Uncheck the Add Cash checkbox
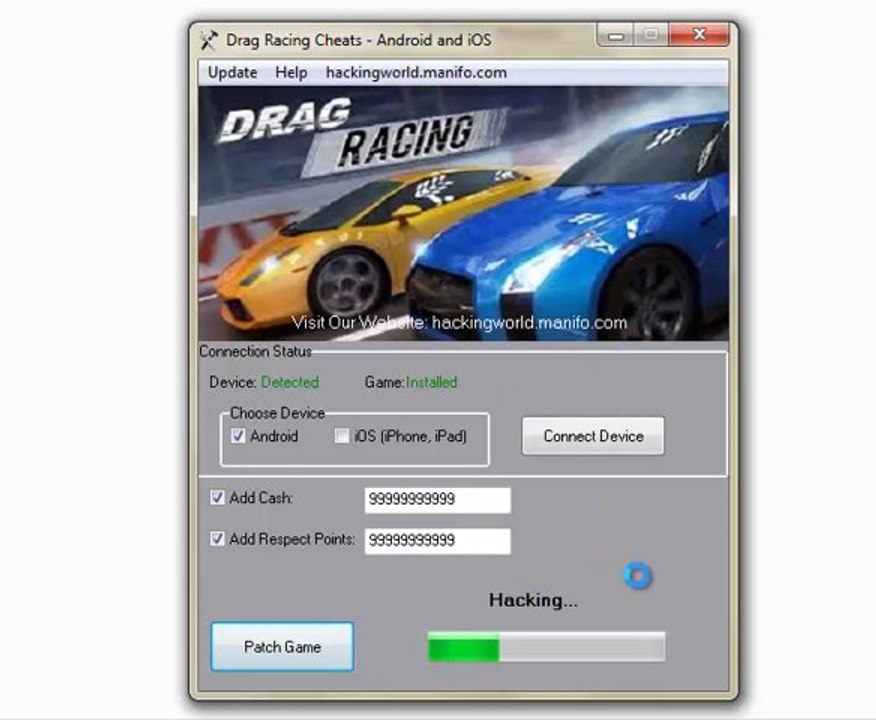This screenshot has width=876, height=720. pos(217,497)
